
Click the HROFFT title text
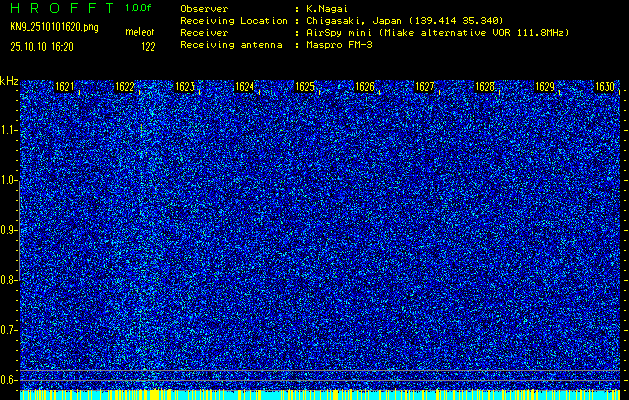click(x=58, y=7)
